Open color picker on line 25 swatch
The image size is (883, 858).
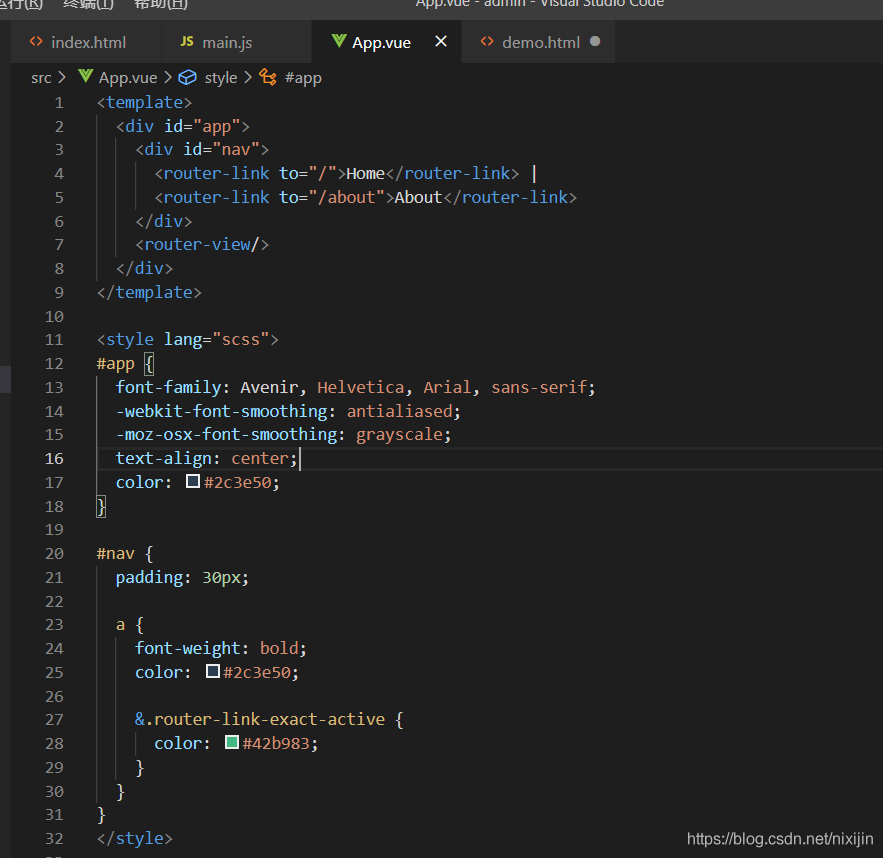212,671
